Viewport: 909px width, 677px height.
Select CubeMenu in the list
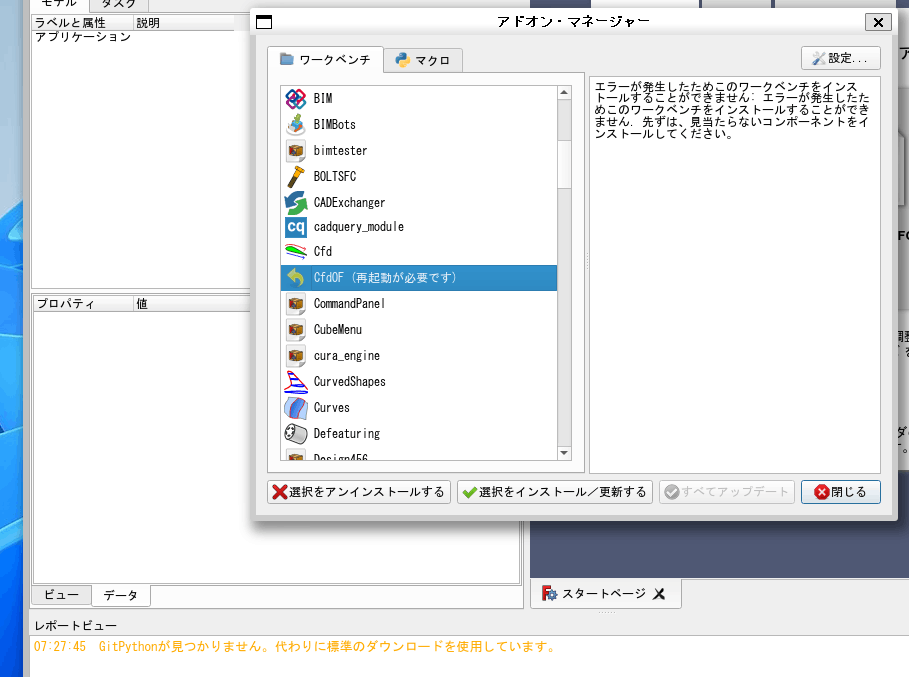click(x=419, y=330)
